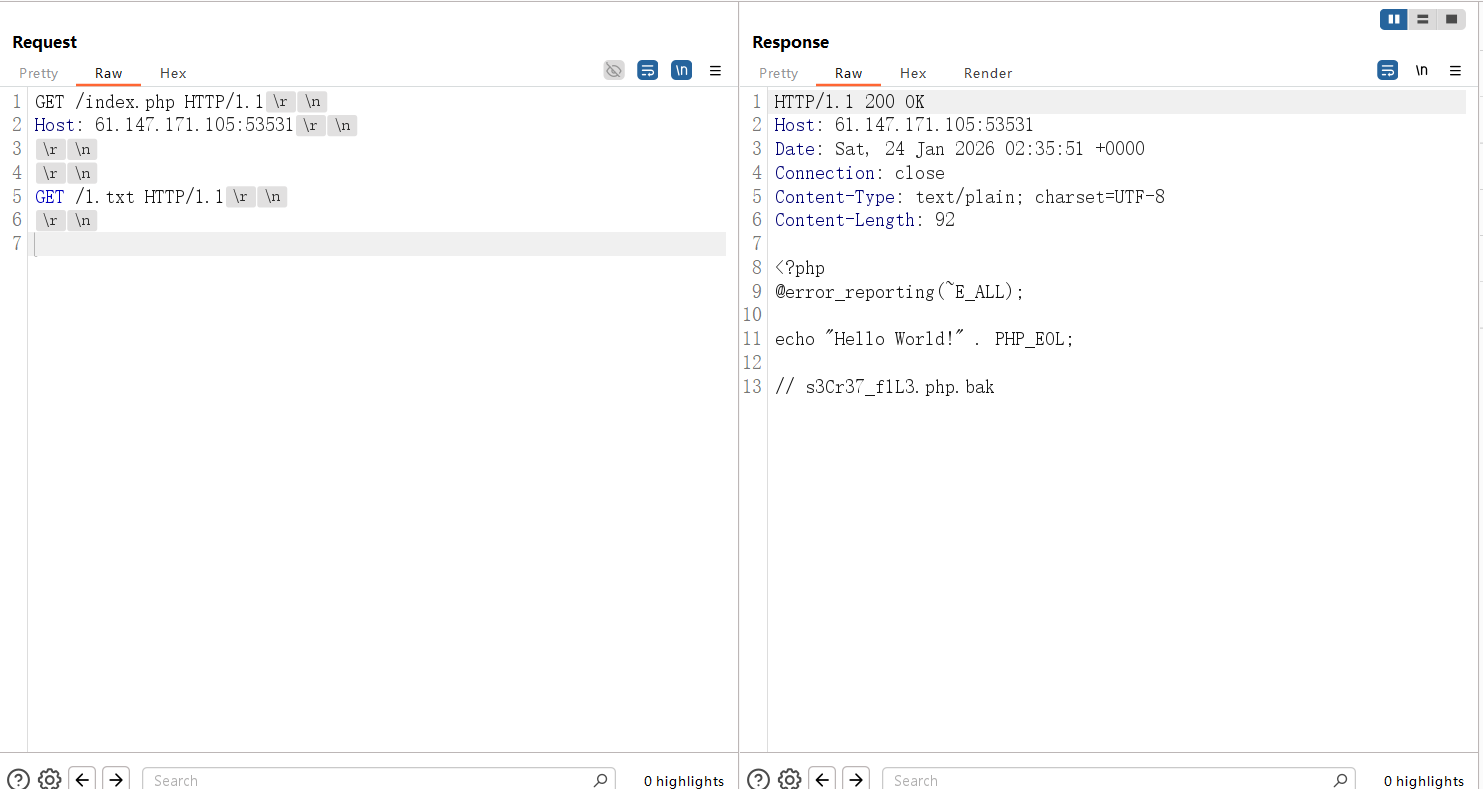Select combined tabbed layout icon

(x=1451, y=19)
